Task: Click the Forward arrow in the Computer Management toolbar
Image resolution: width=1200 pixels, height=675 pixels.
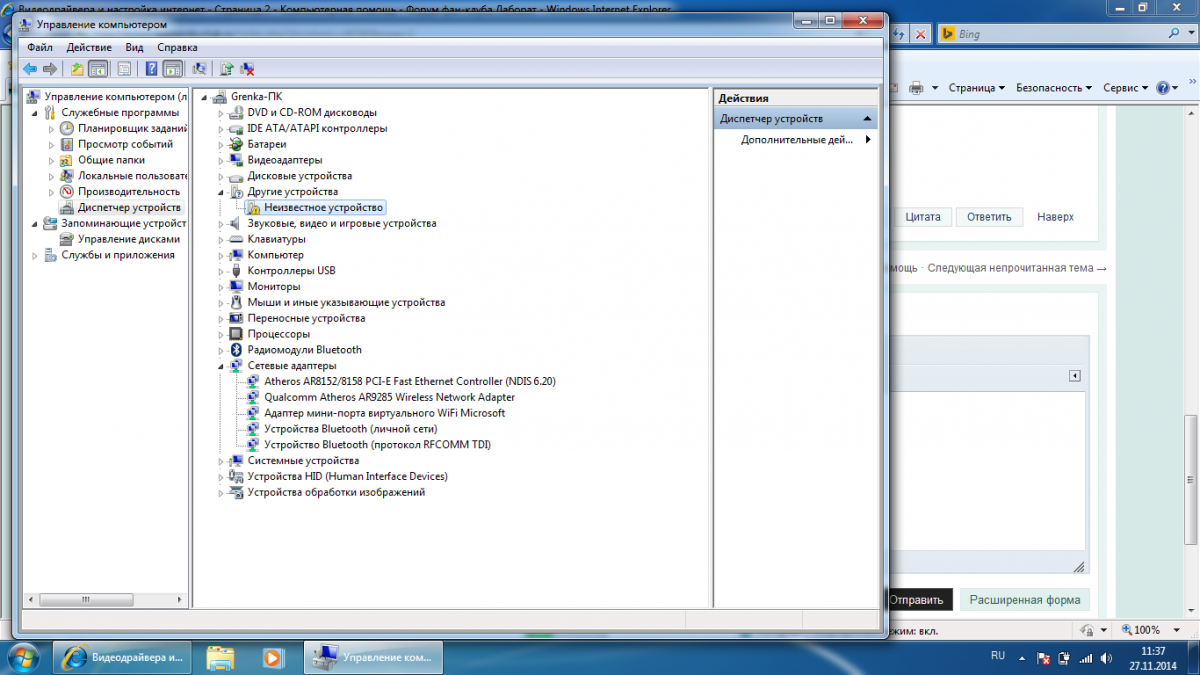Action: tap(49, 69)
